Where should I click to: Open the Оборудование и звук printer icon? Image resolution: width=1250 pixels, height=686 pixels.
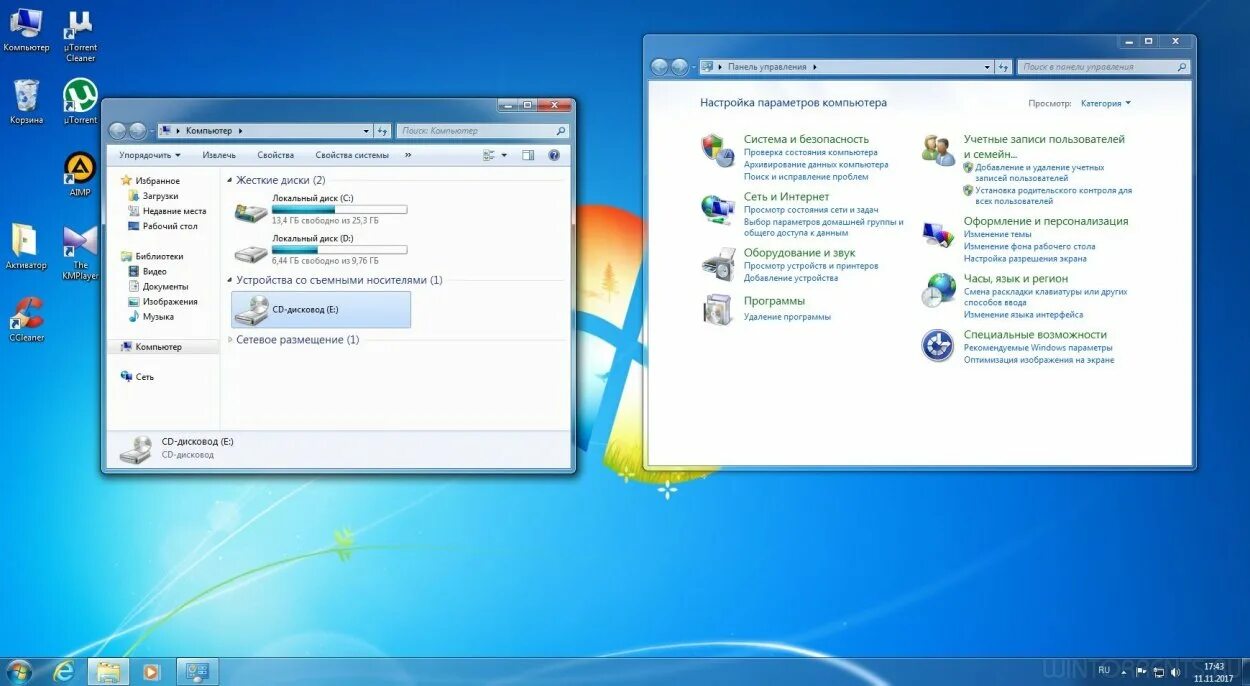[718, 264]
